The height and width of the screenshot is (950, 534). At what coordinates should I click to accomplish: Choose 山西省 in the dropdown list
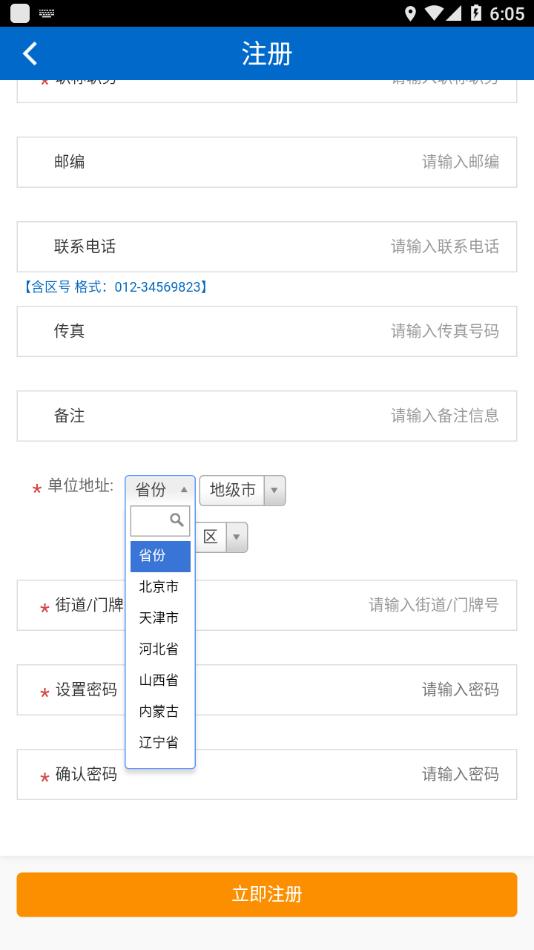pyautogui.click(x=160, y=680)
